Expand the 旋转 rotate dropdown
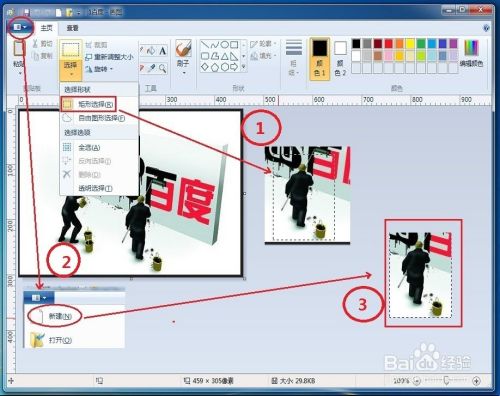 pos(99,69)
